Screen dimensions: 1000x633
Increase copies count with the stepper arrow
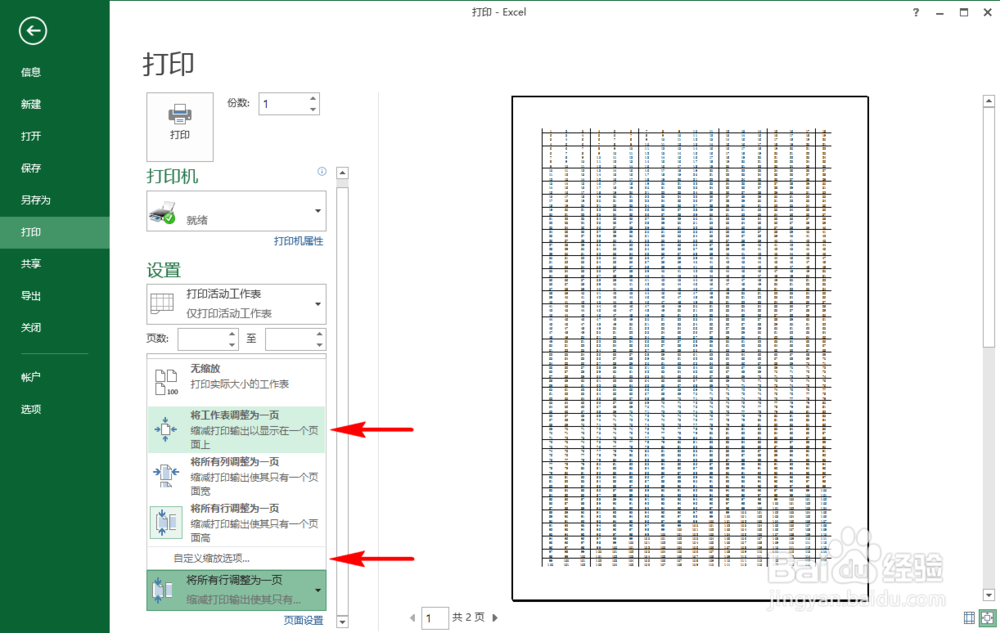tap(313, 99)
